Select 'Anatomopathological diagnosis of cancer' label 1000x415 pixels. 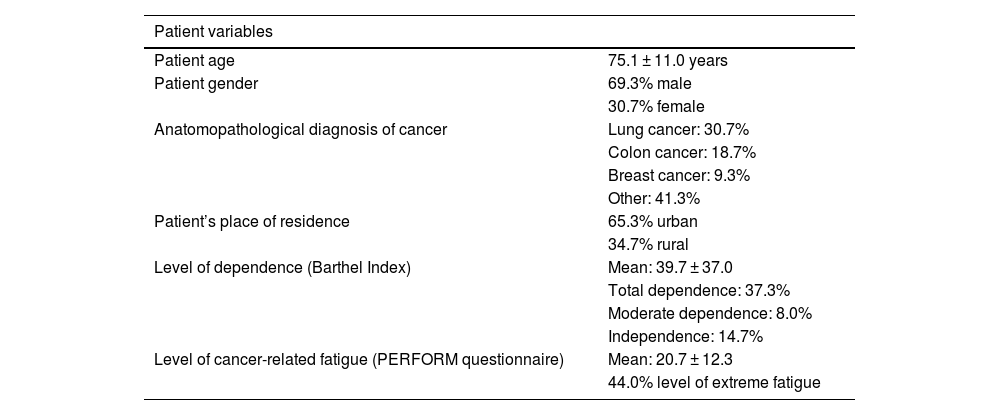point(300,130)
